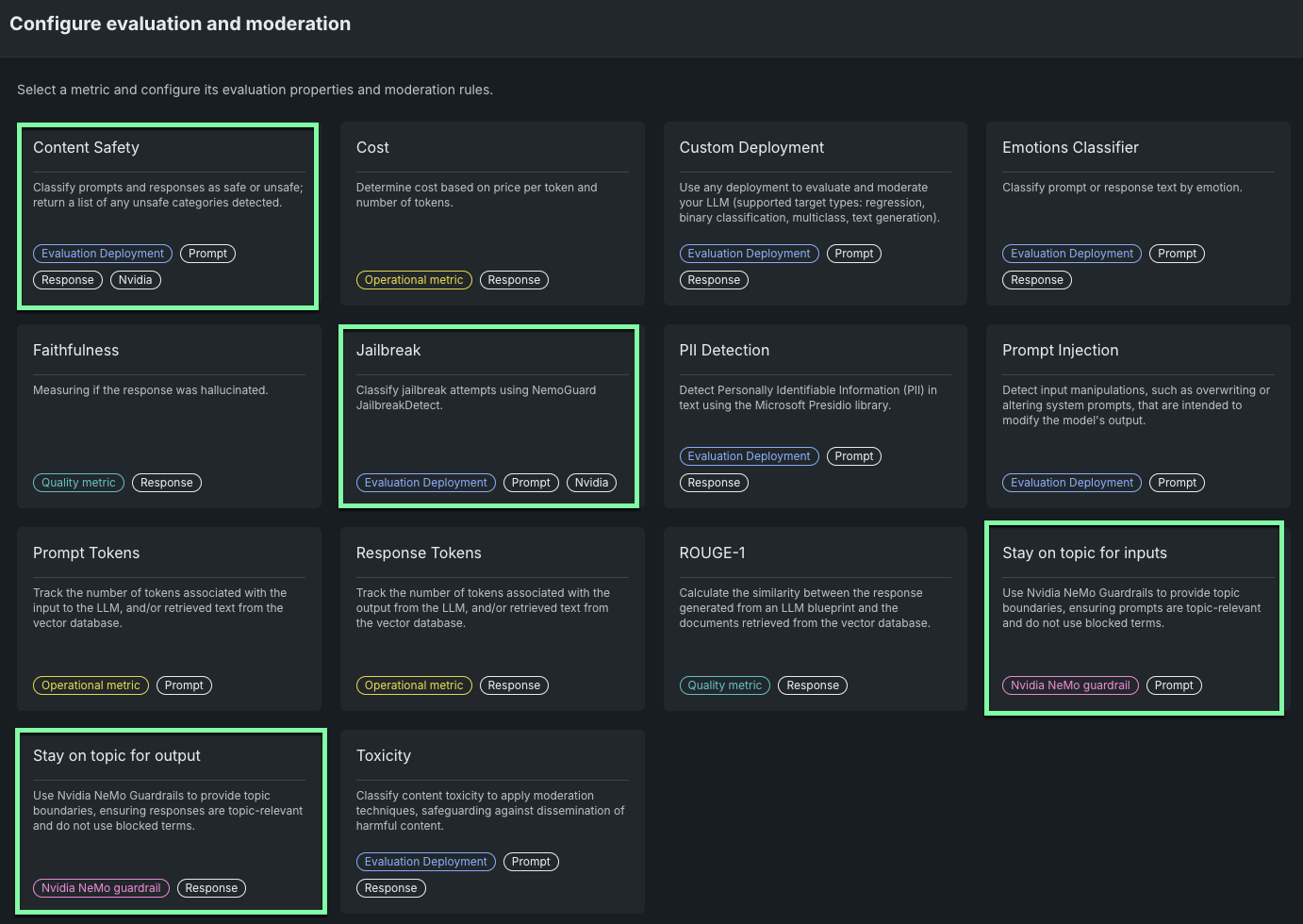Click Nvidia NeMo guardrail tag on inputs card
Viewport: 1303px width, 924px height.
click(x=1070, y=685)
